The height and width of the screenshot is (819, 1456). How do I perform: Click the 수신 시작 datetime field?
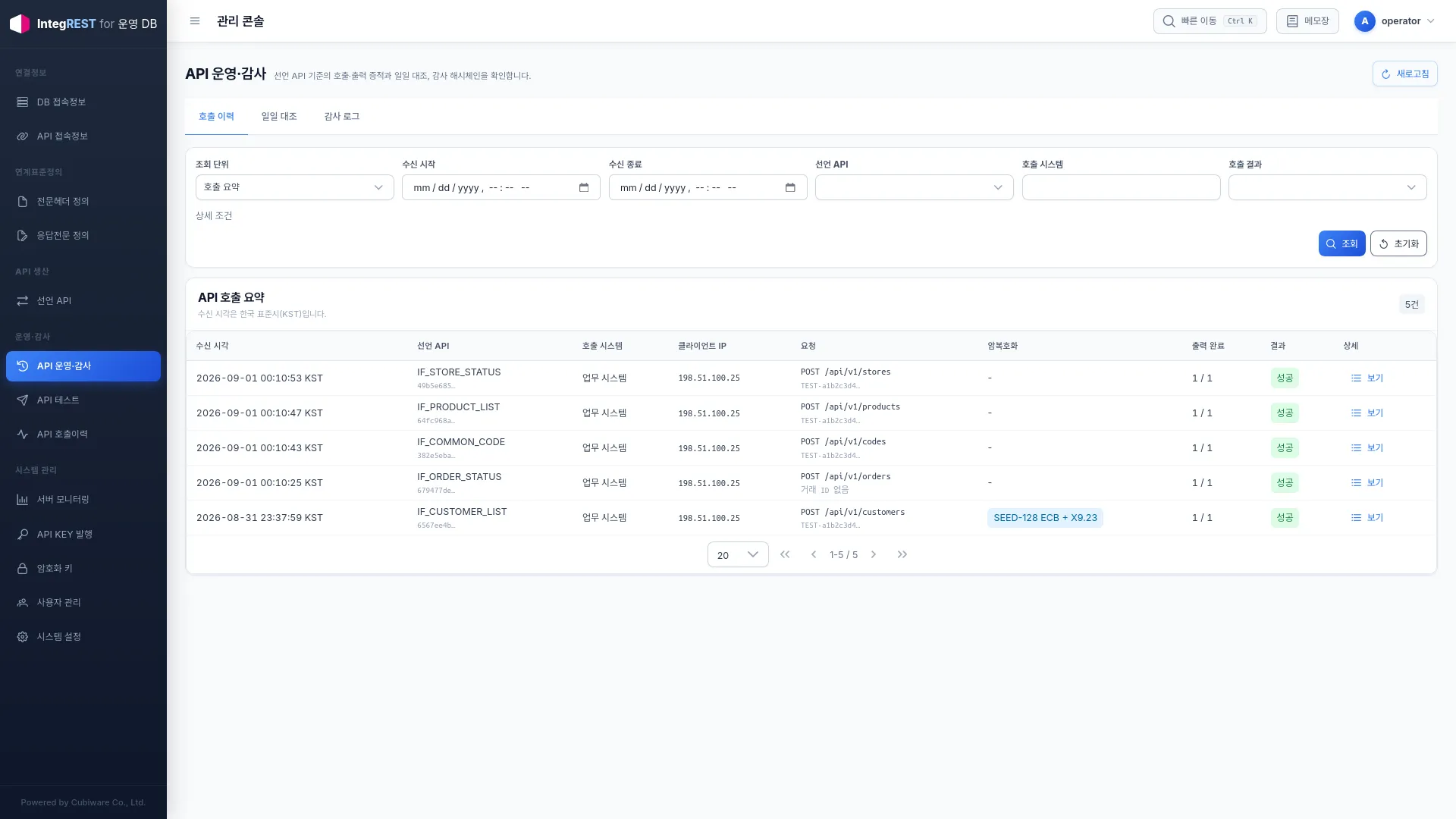(500, 187)
